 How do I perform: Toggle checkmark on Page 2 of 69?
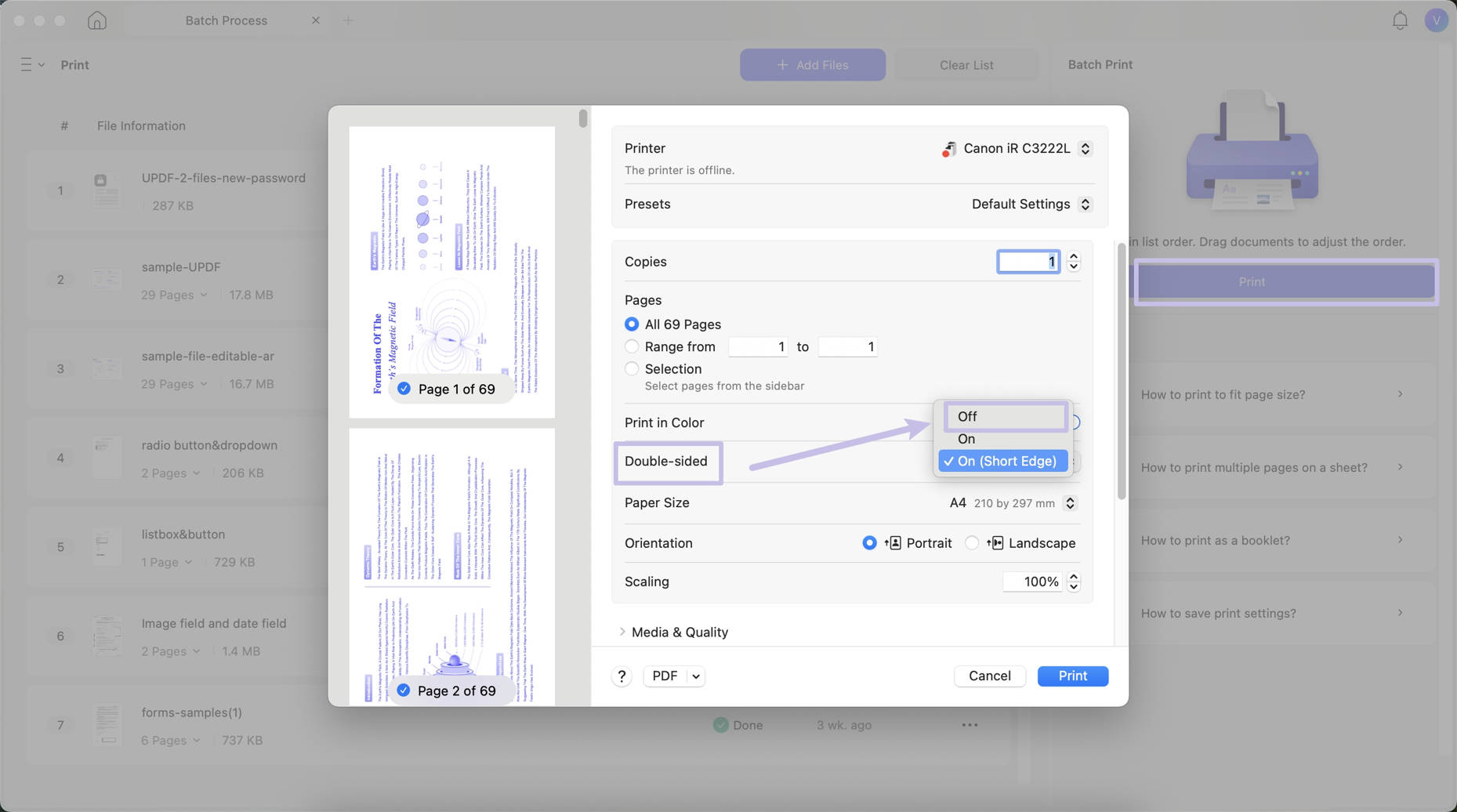pyautogui.click(x=404, y=691)
